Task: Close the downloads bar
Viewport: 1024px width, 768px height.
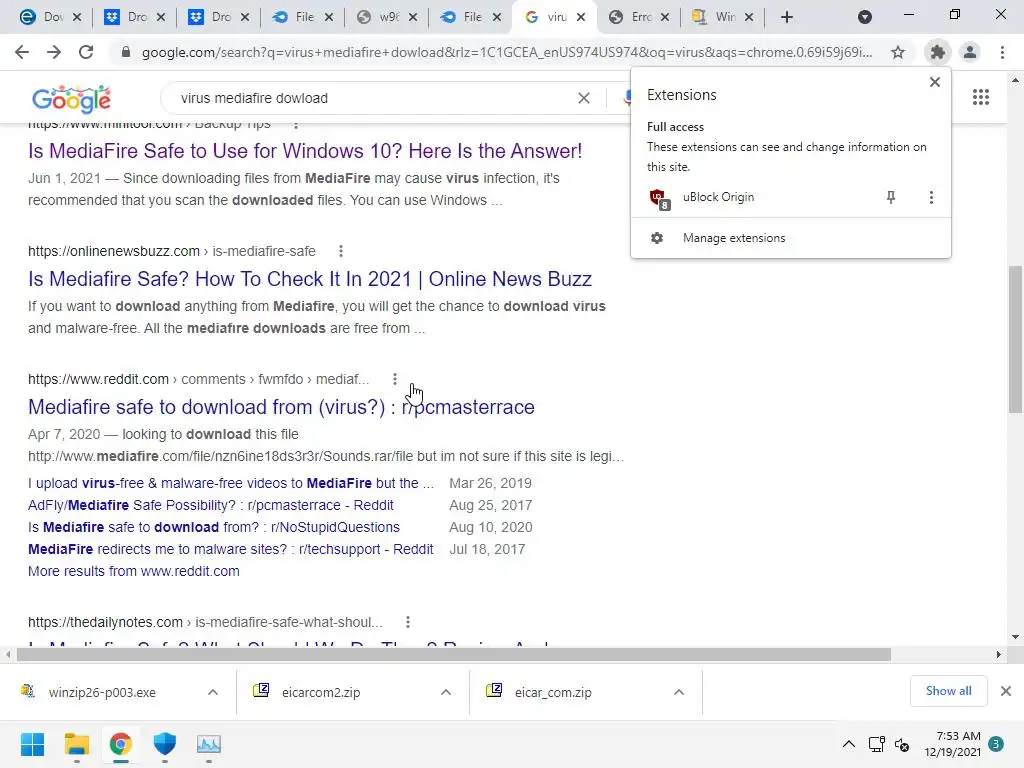Action: tap(1006, 691)
